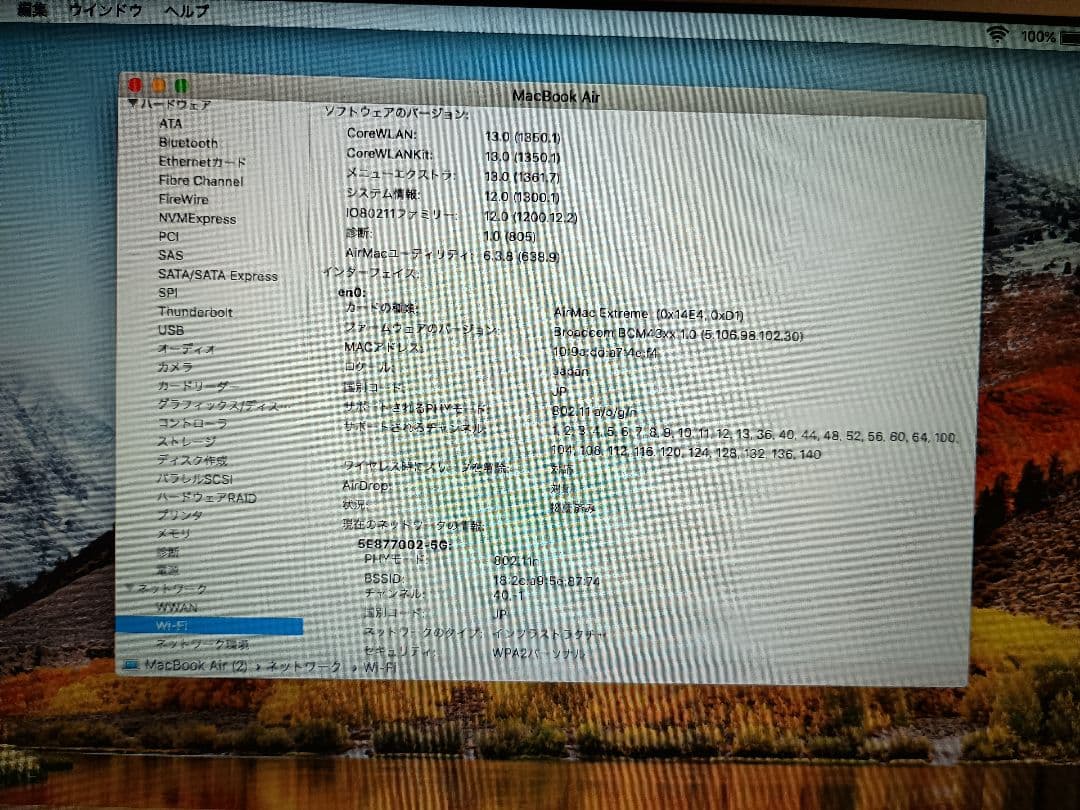
Task: Select SPI in the sidebar
Action: [168, 293]
